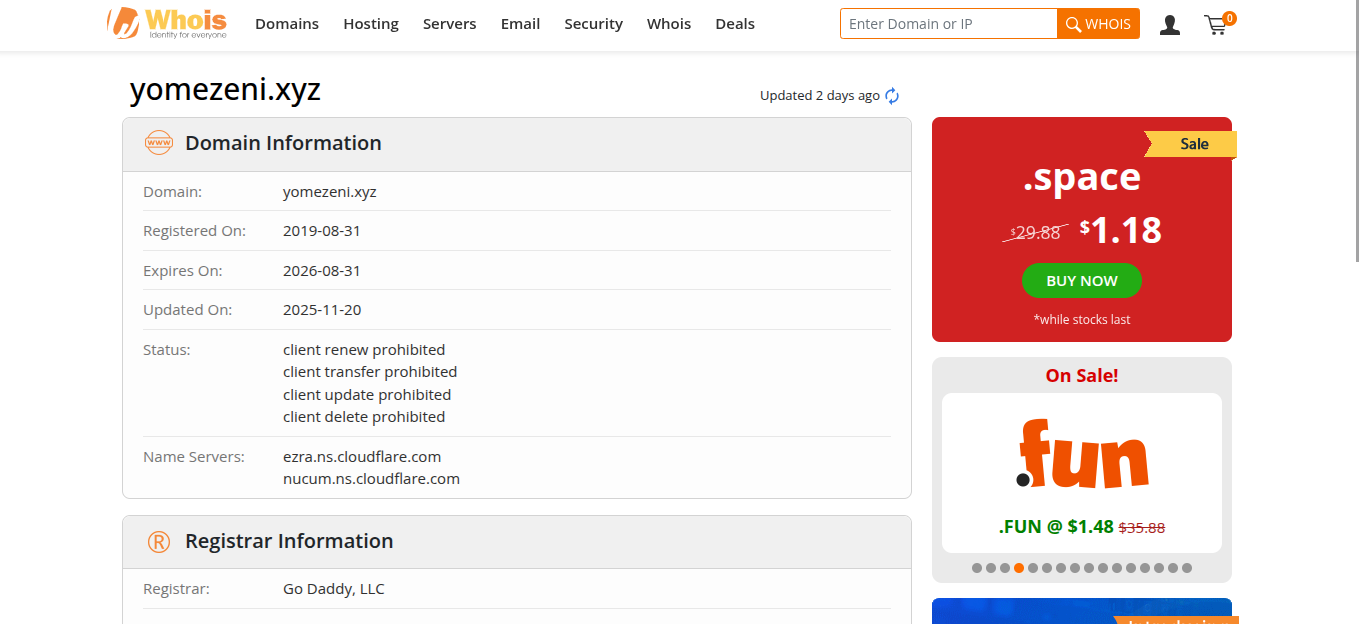Click the registrar R icon in Registrar Information
This screenshot has height=624, width=1359.
[159, 541]
